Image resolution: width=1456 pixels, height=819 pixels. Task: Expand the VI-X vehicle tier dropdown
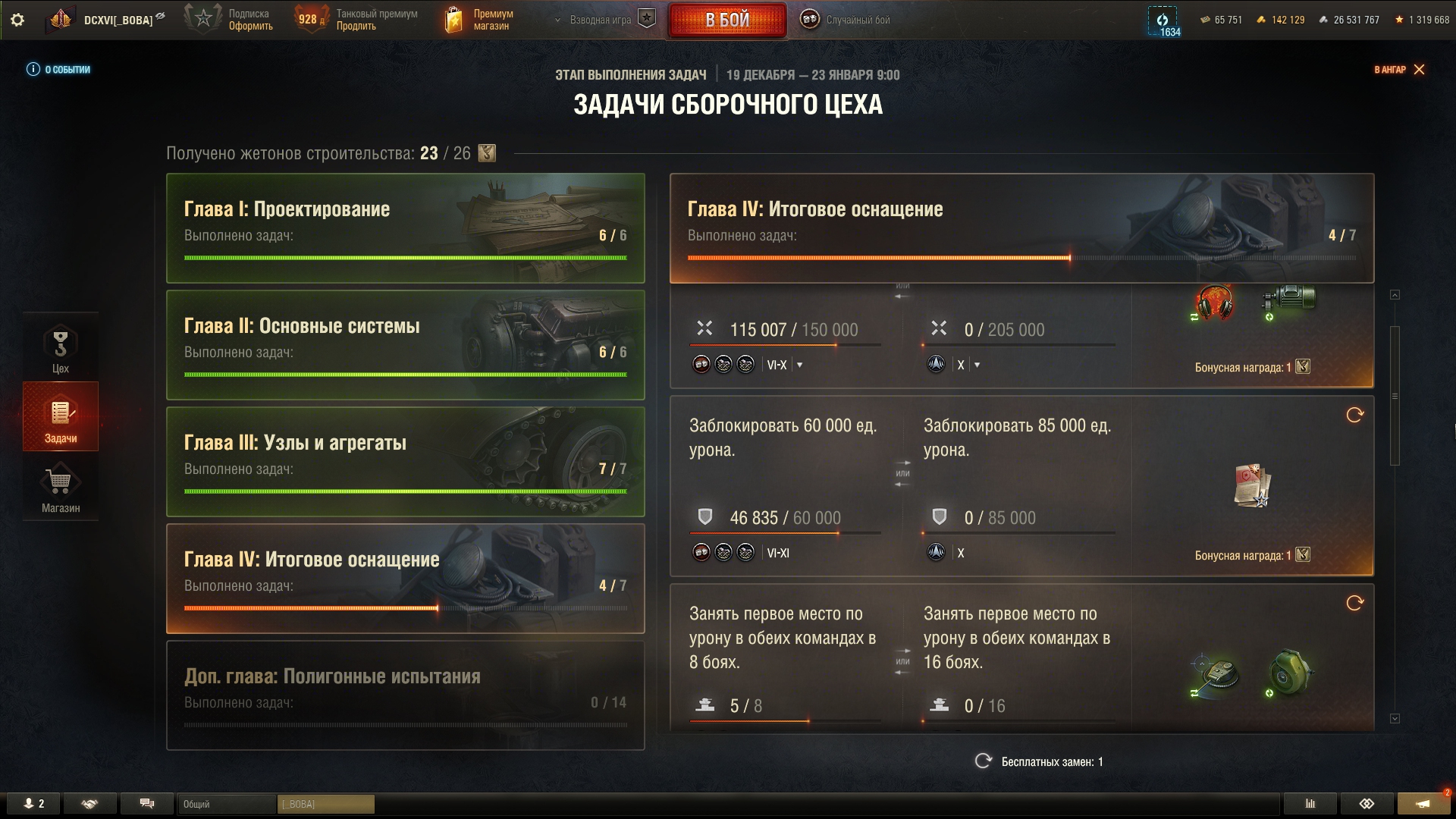click(x=799, y=365)
